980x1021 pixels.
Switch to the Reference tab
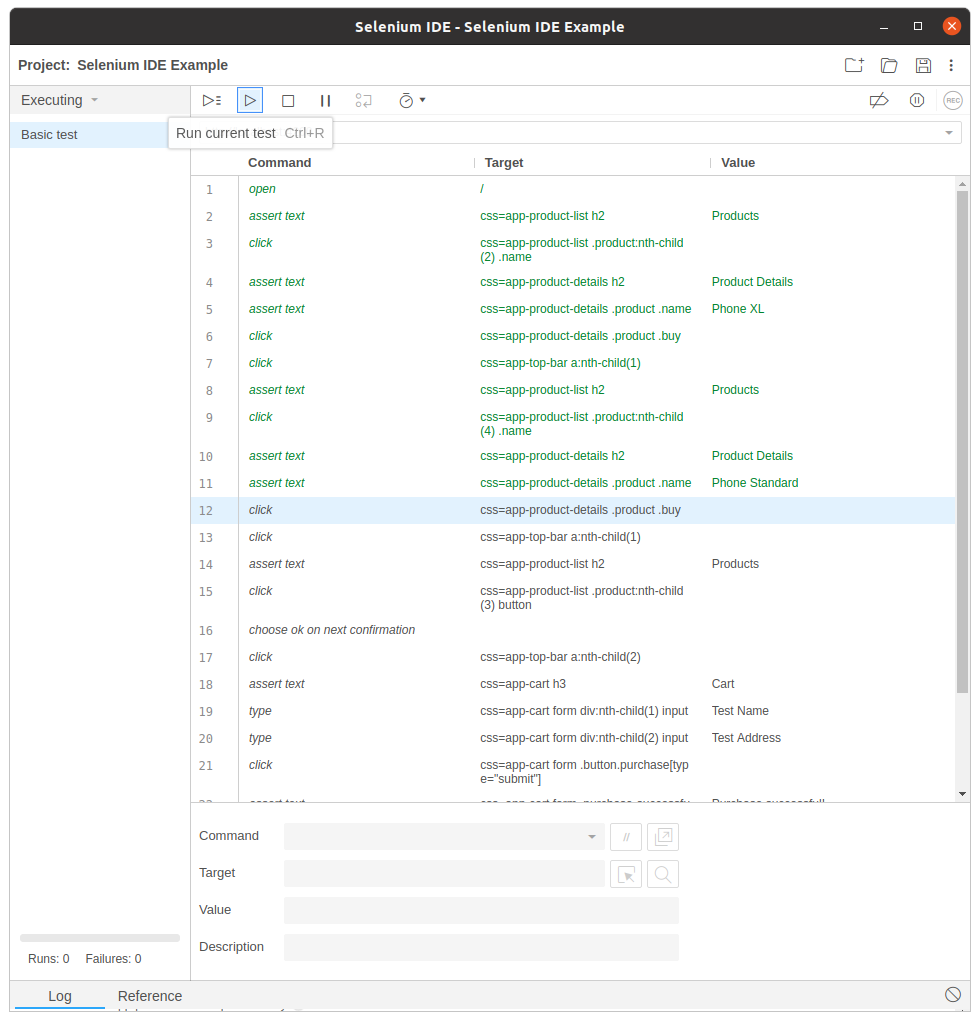(150, 996)
